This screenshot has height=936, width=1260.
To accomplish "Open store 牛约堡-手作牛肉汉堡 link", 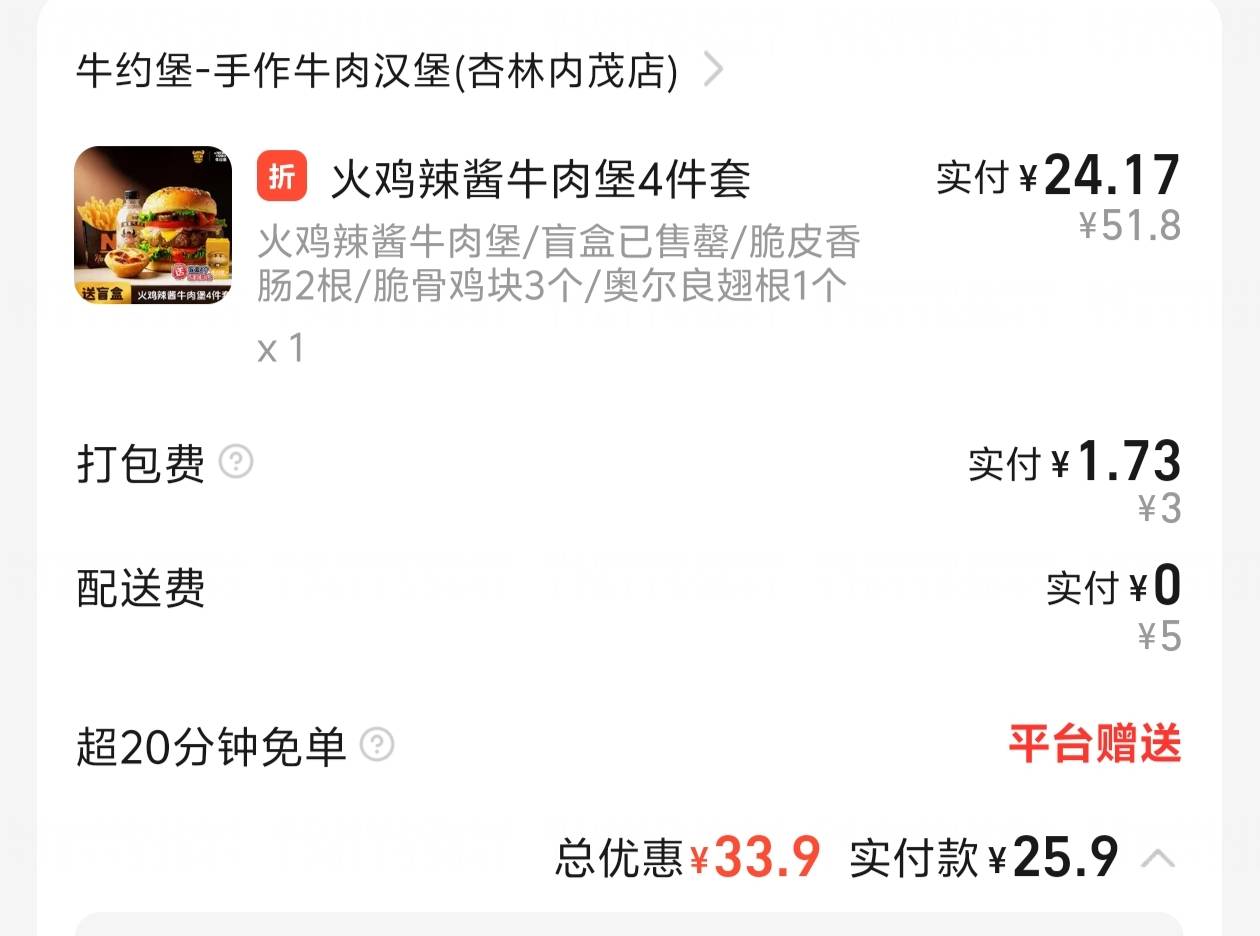I will [377, 70].
